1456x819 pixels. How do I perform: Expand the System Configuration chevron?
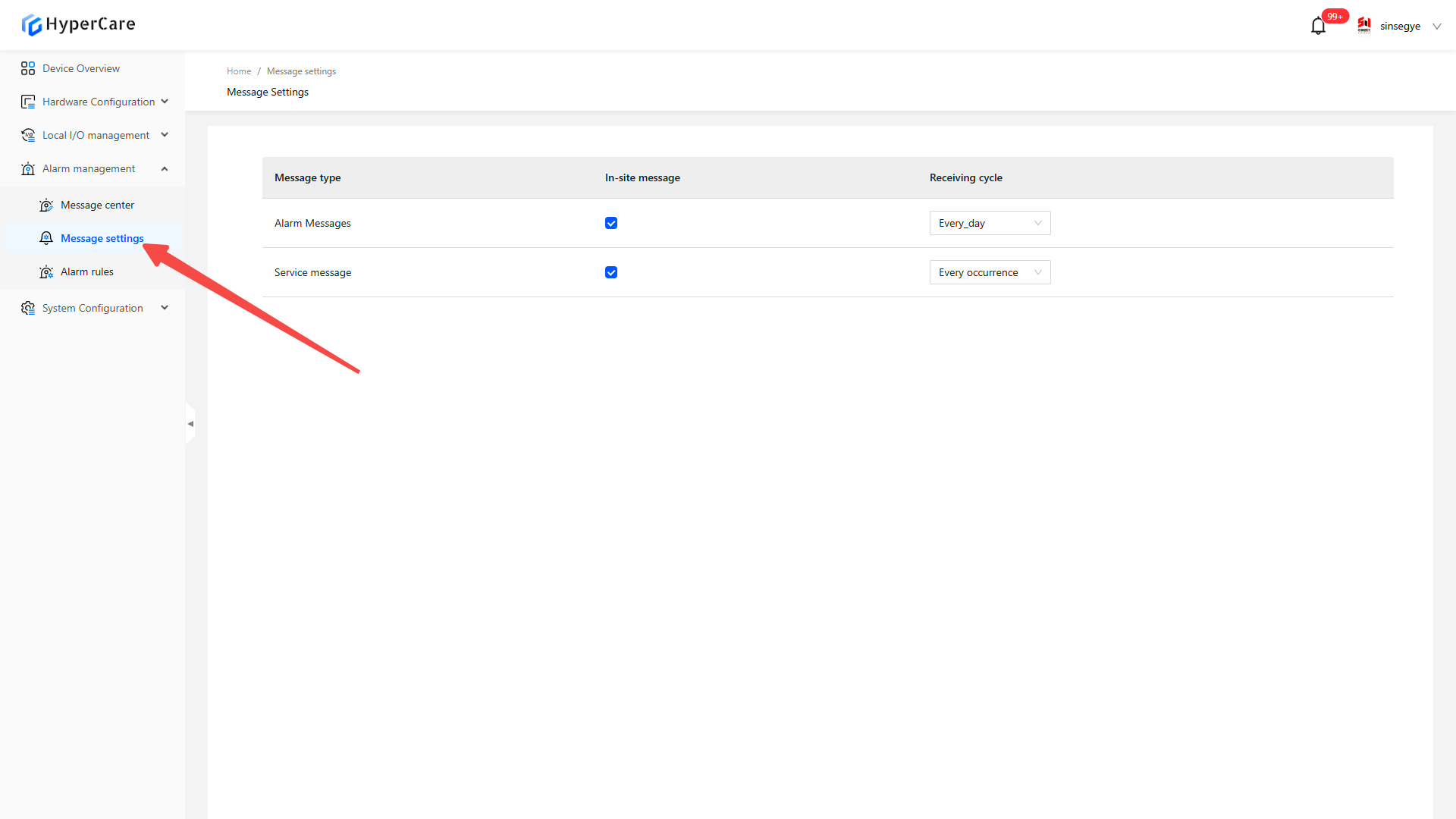coord(165,308)
